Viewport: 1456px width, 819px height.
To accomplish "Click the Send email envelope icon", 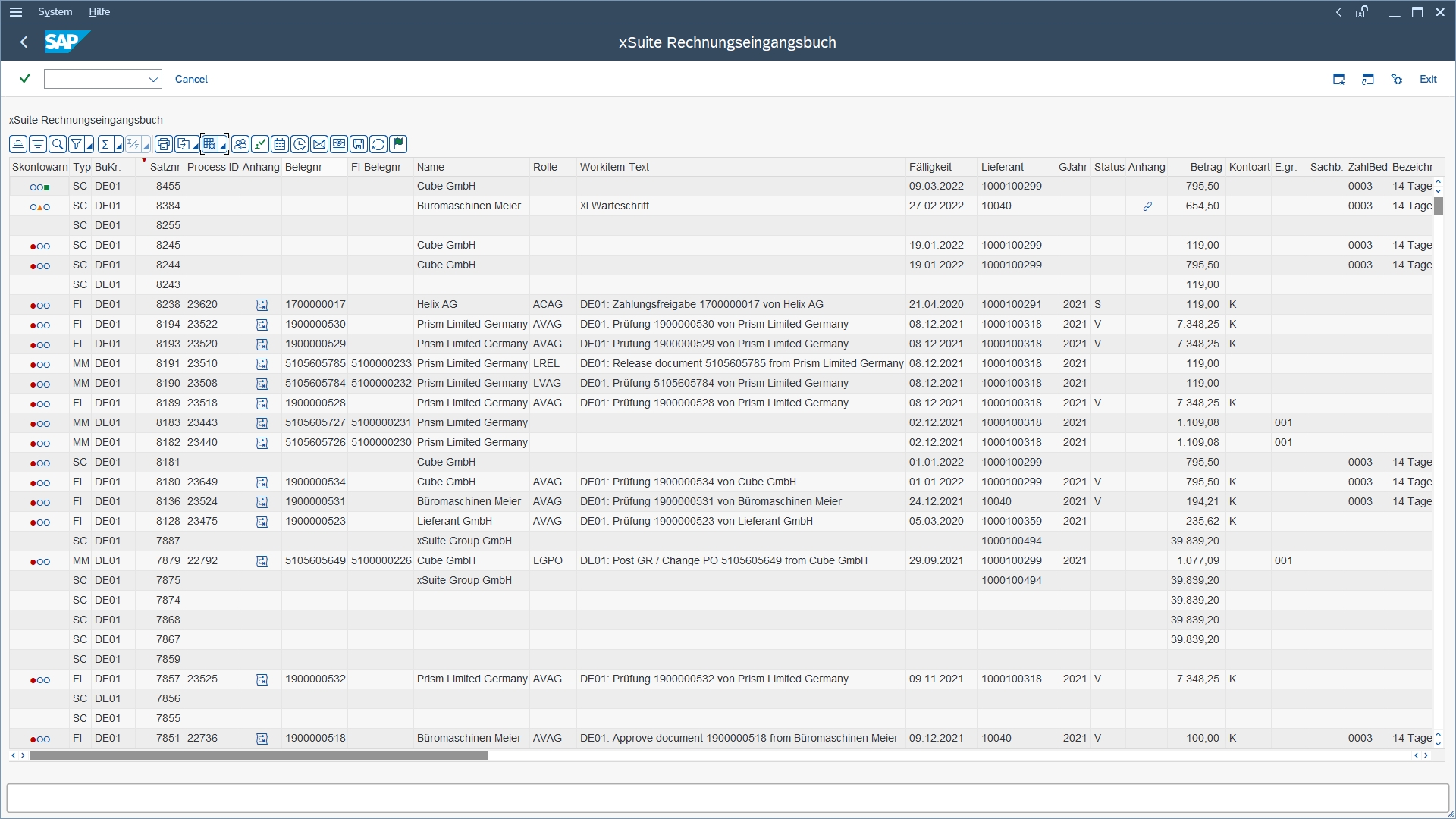I will pyautogui.click(x=319, y=144).
